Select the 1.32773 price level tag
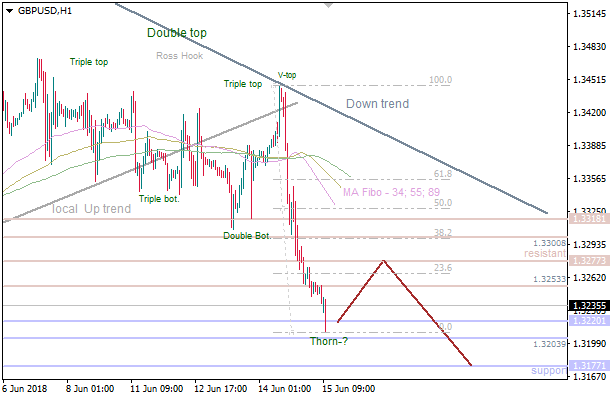Viewport: 610px width, 400px height. [x=585, y=261]
